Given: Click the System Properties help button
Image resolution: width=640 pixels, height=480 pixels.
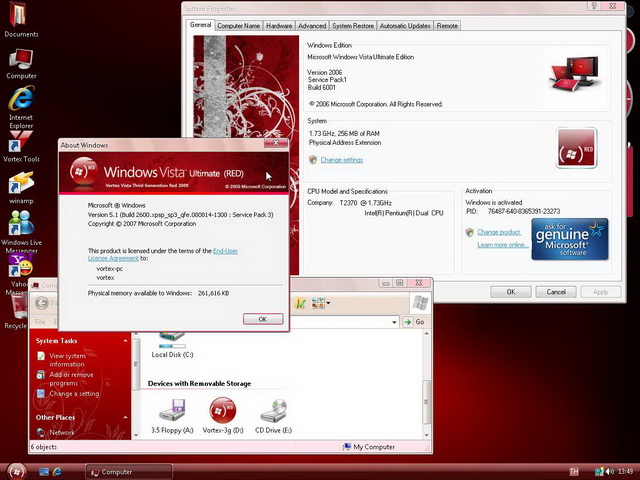Looking at the screenshot, I should (595, 6).
